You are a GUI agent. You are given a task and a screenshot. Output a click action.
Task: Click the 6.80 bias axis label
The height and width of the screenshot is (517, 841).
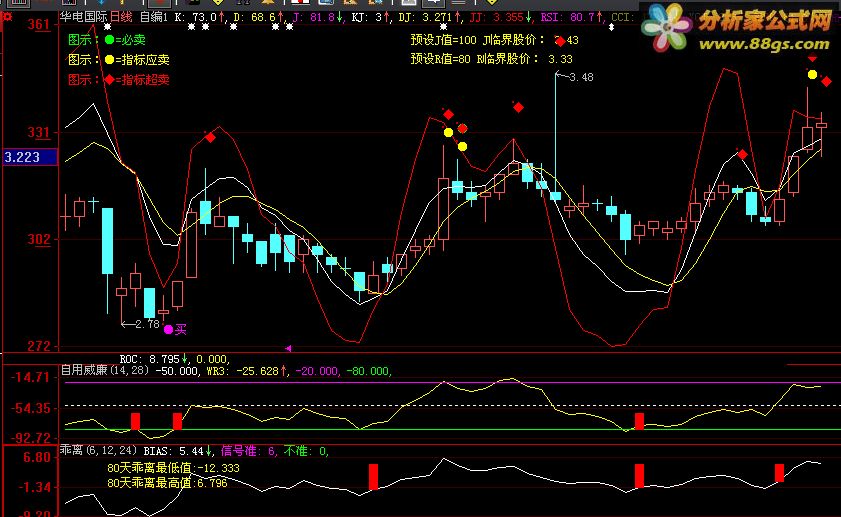[36, 457]
